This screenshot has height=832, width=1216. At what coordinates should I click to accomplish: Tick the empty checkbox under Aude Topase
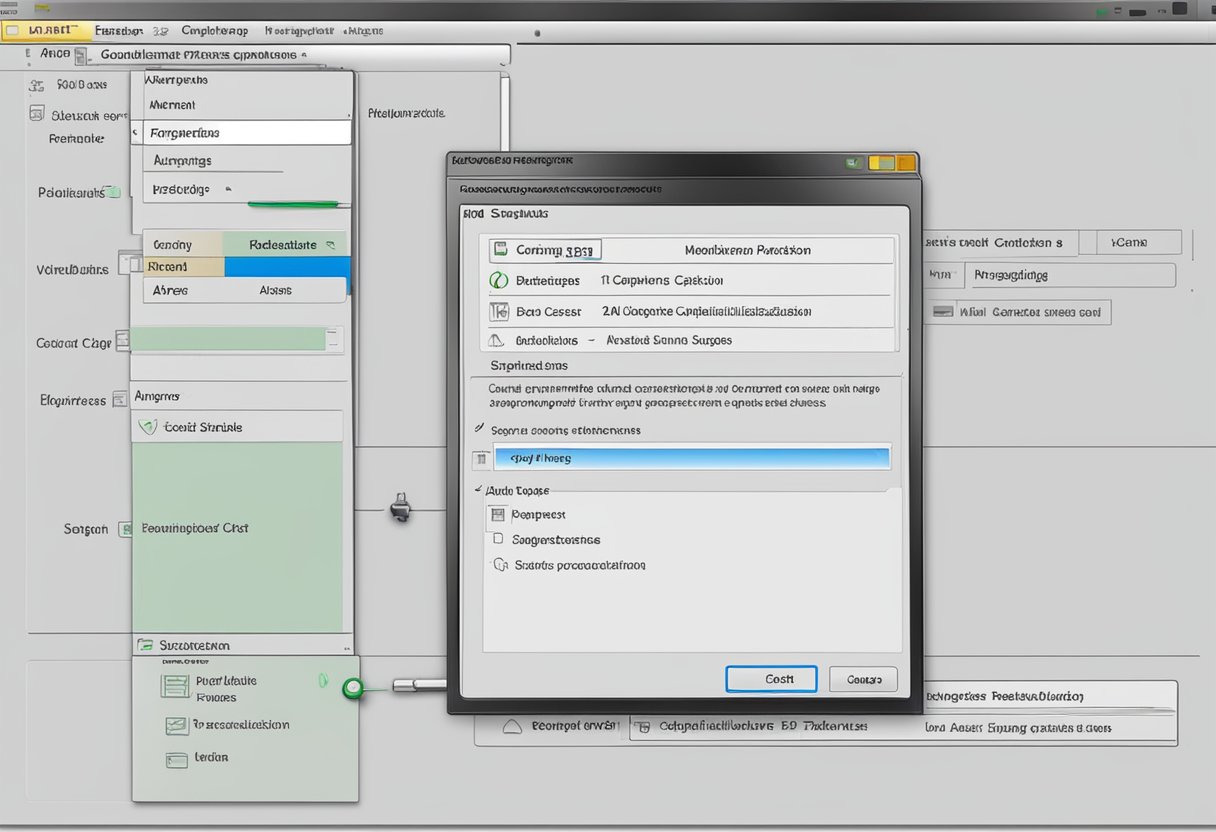pos(498,539)
